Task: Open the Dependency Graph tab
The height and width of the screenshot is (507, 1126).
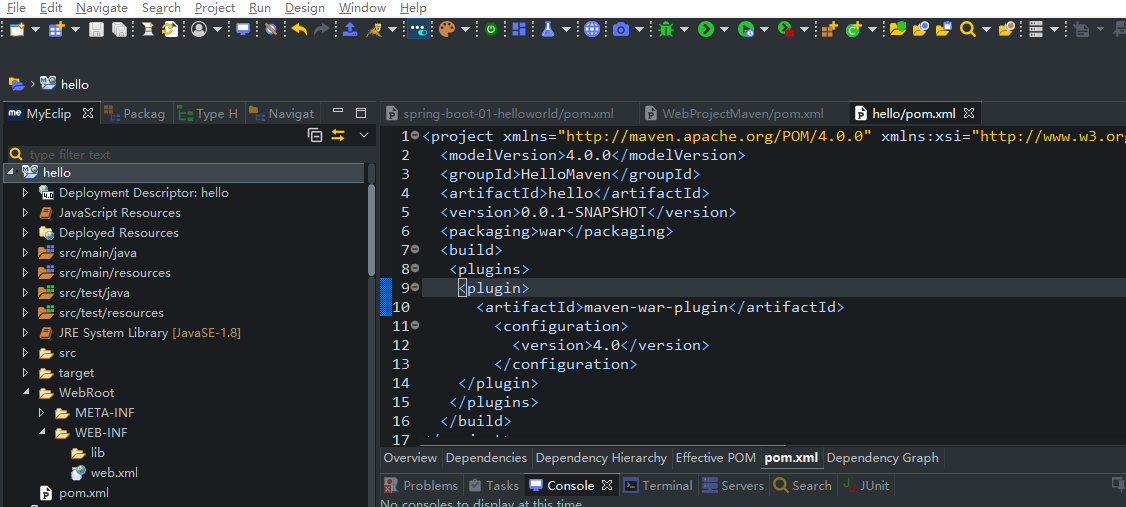Action: click(883, 457)
